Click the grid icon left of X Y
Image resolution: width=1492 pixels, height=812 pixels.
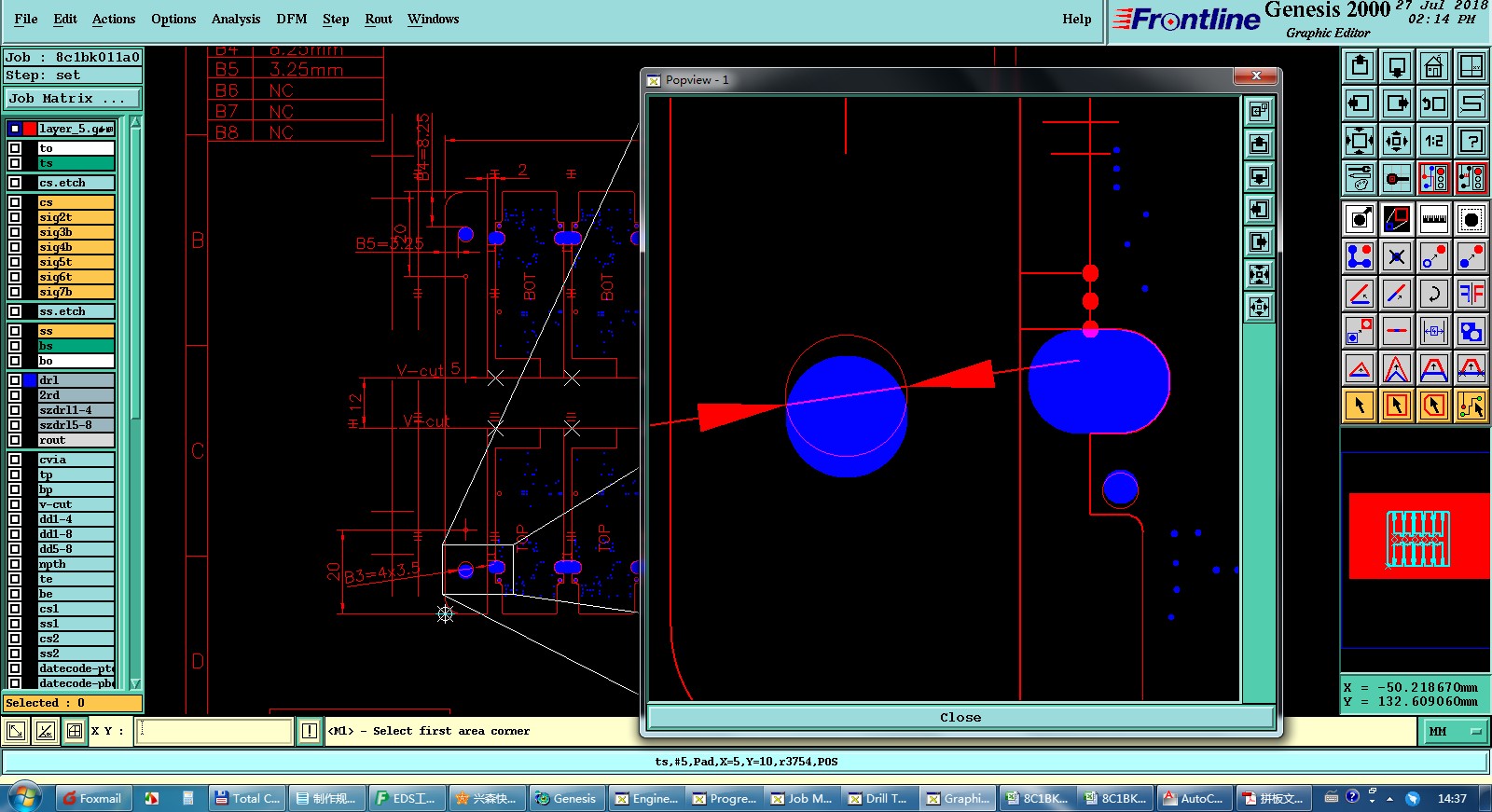[75, 732]
